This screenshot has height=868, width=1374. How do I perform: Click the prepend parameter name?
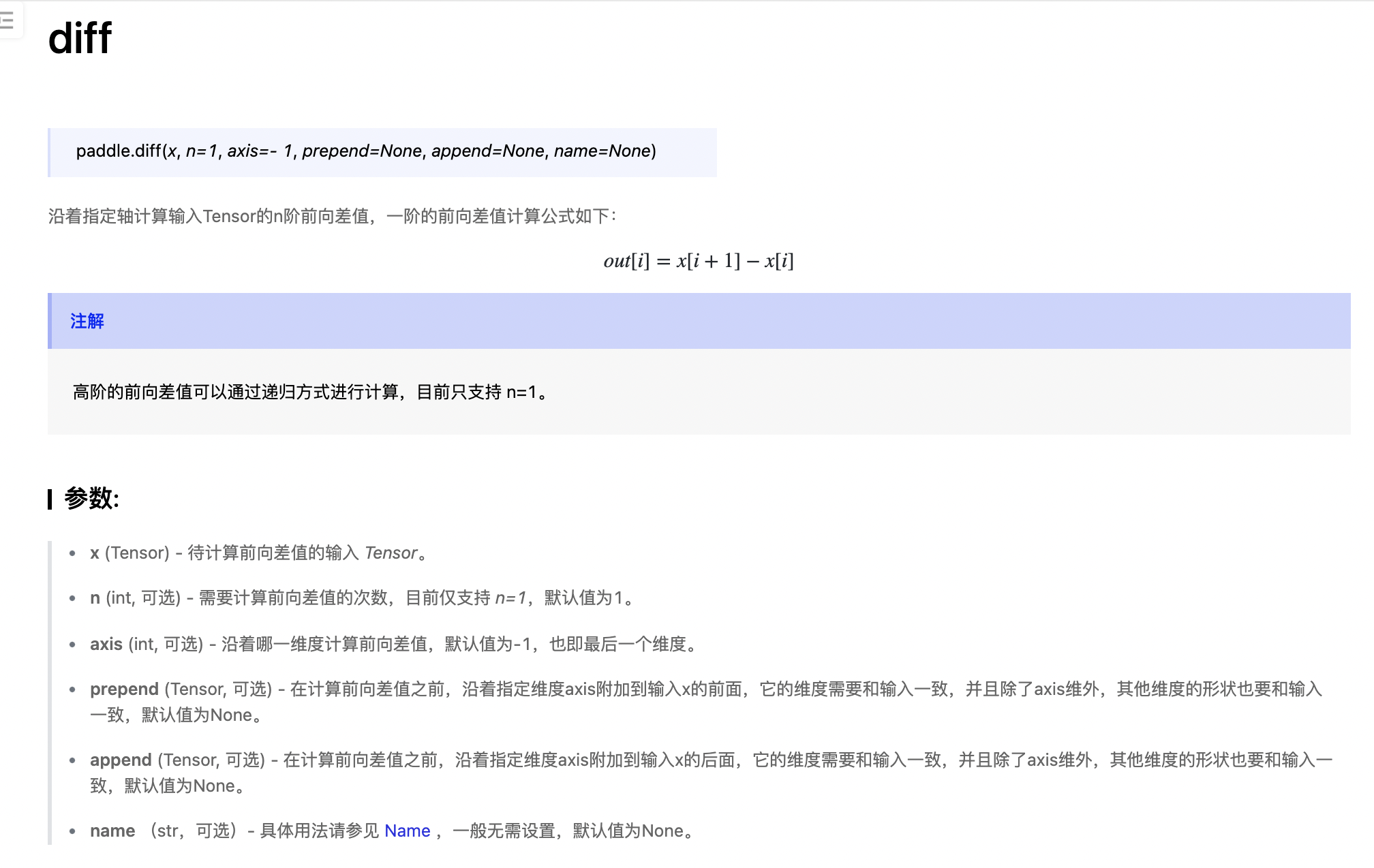(124, 689)
